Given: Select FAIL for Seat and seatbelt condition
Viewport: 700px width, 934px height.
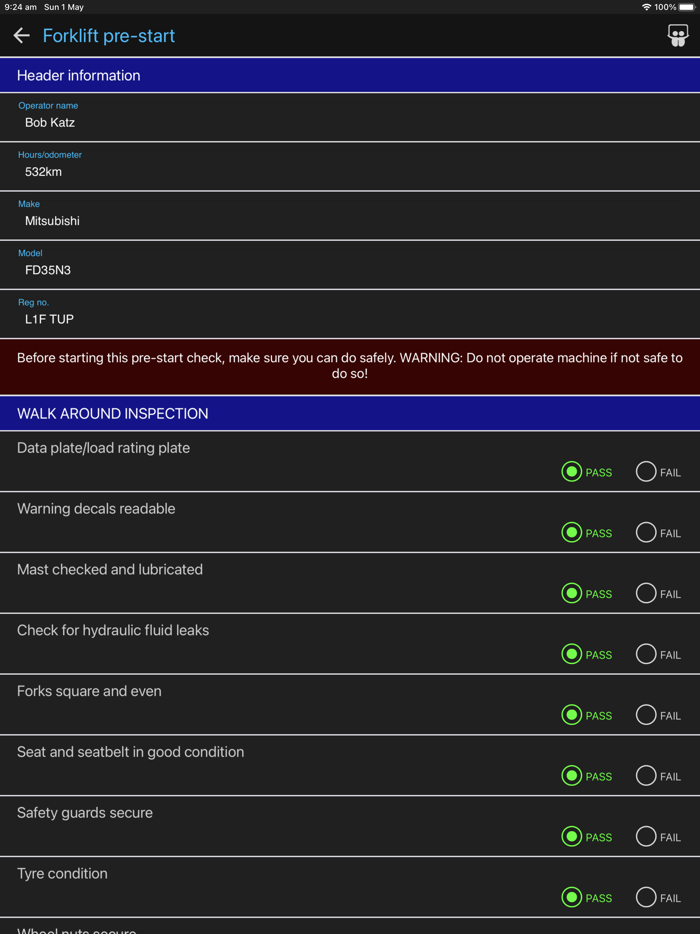Looking at the screenshot, I should pyautogui.click(x=646, y=776).
